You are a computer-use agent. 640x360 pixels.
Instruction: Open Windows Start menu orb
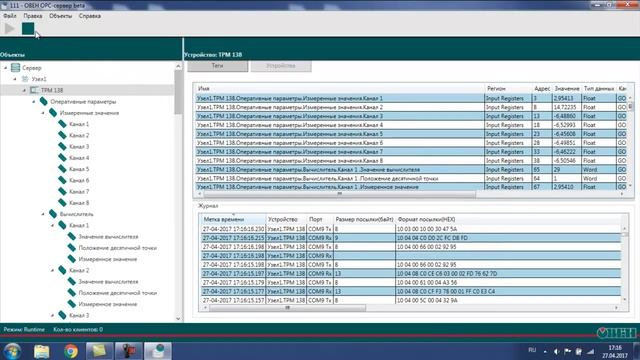[x=12, y=351]
